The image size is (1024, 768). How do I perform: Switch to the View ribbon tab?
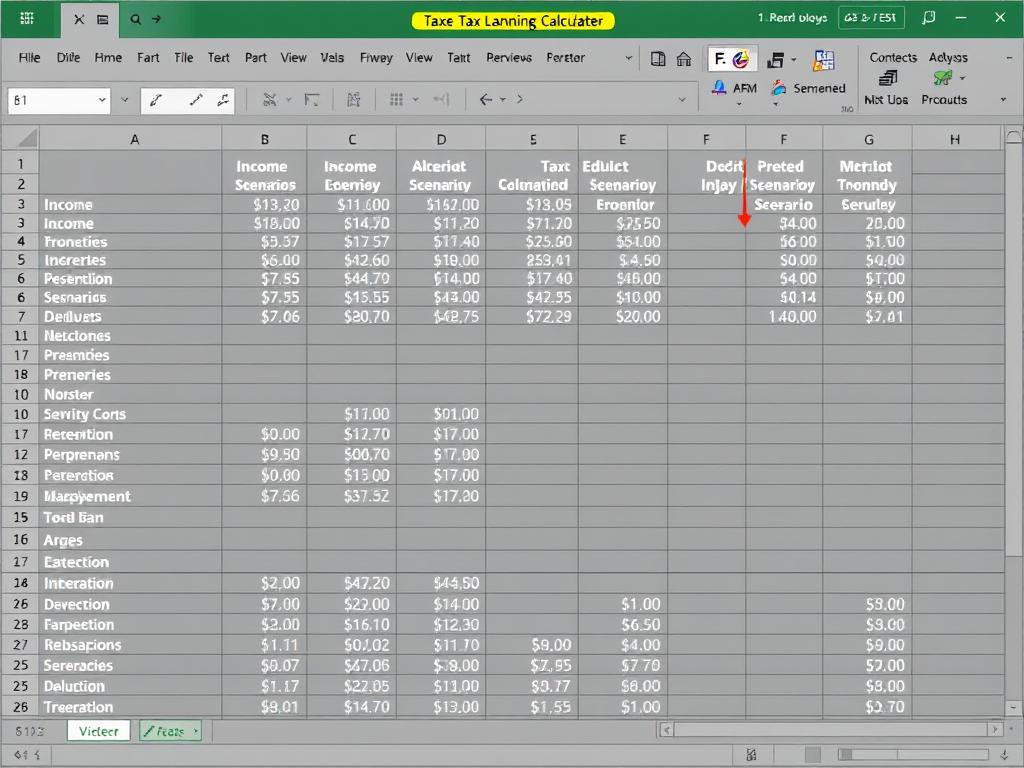point(293,57)
